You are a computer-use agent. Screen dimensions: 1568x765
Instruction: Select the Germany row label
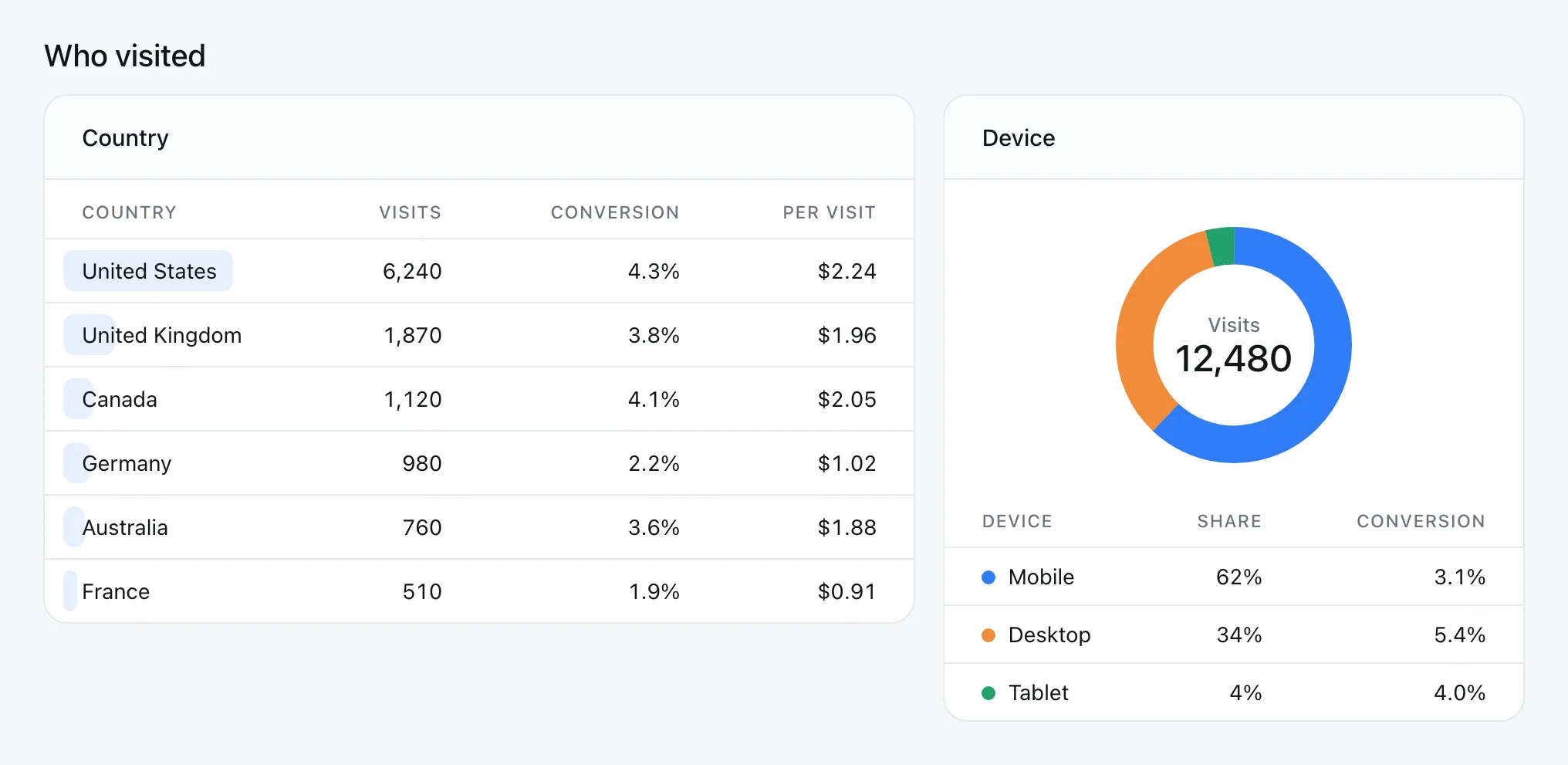tap(127, 463)
